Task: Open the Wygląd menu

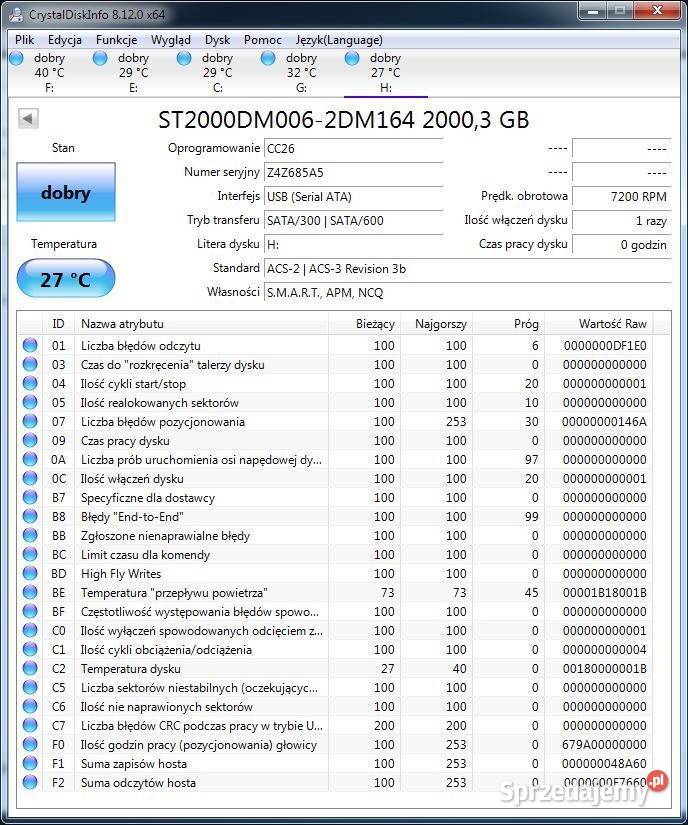Action: tap(170, 40)
